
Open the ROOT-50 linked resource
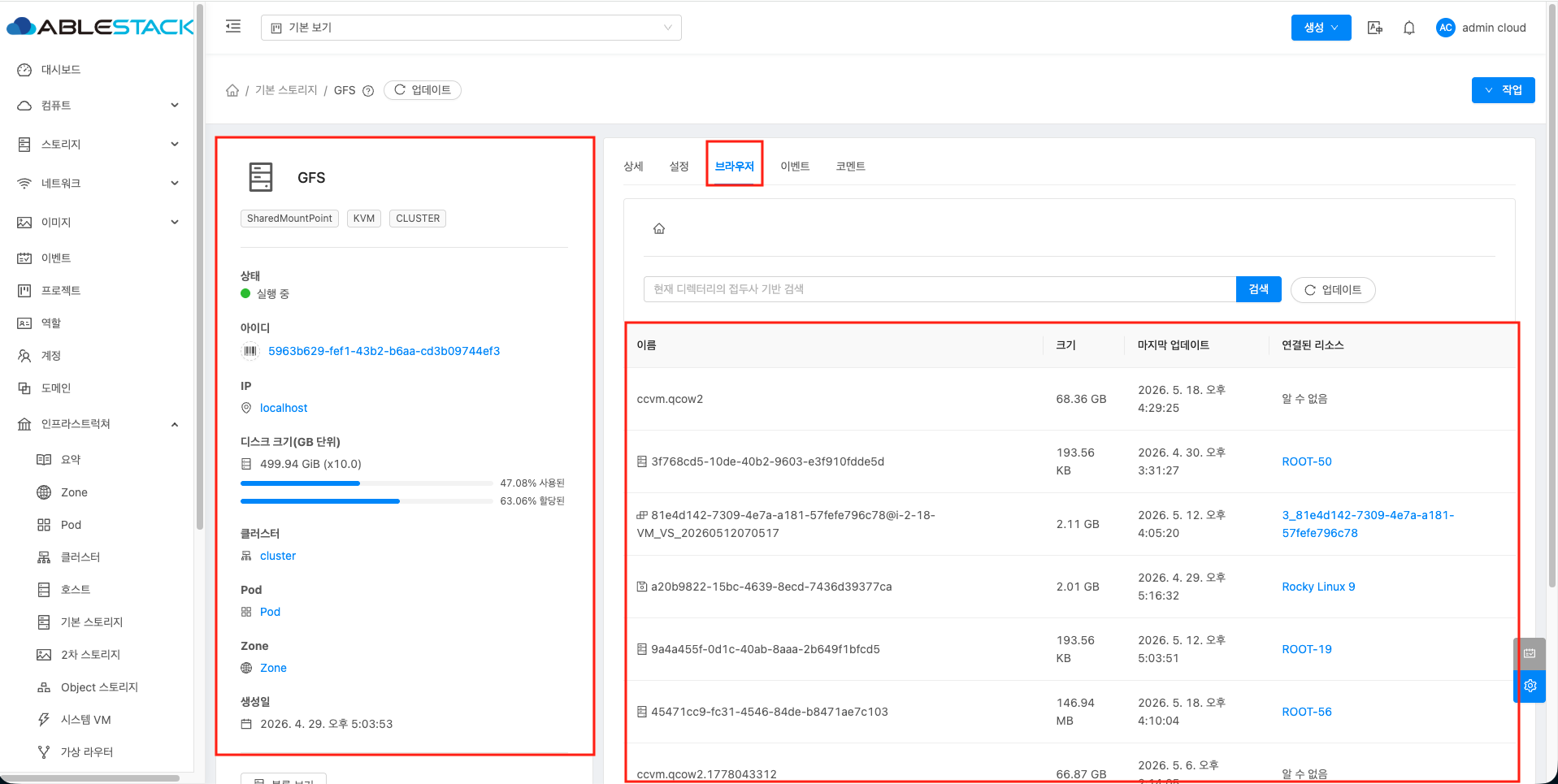pos(1307,461)
